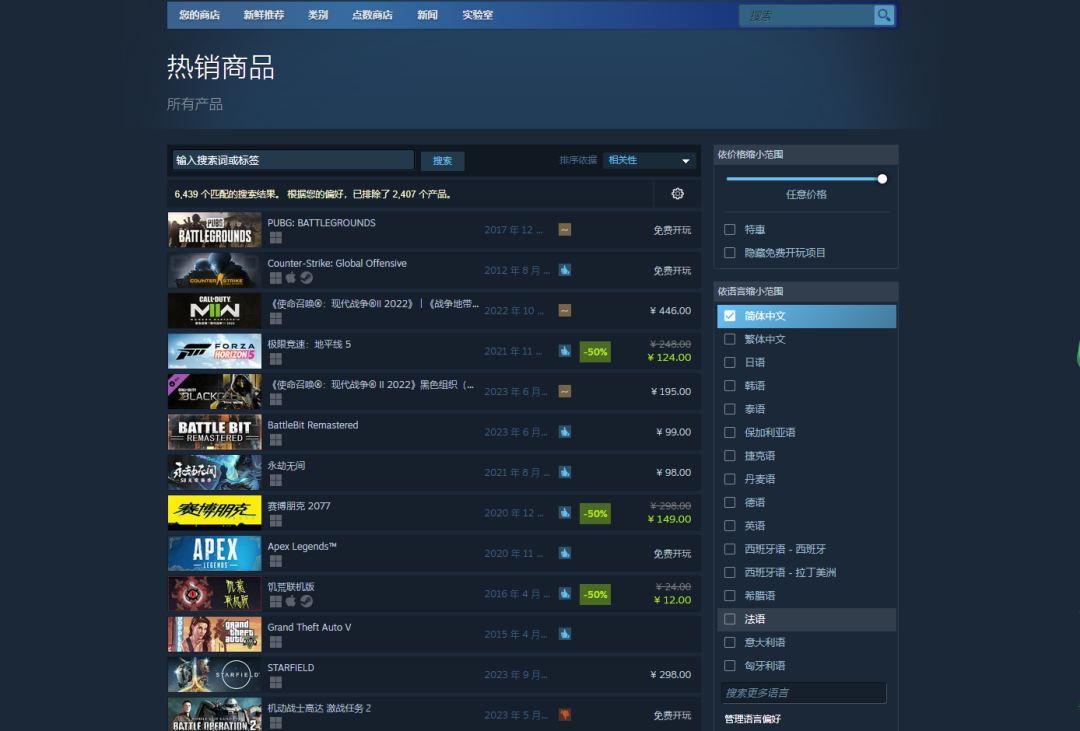Click the 搜索更多语言 input box
1080x731 pixels.
(803, 692)
